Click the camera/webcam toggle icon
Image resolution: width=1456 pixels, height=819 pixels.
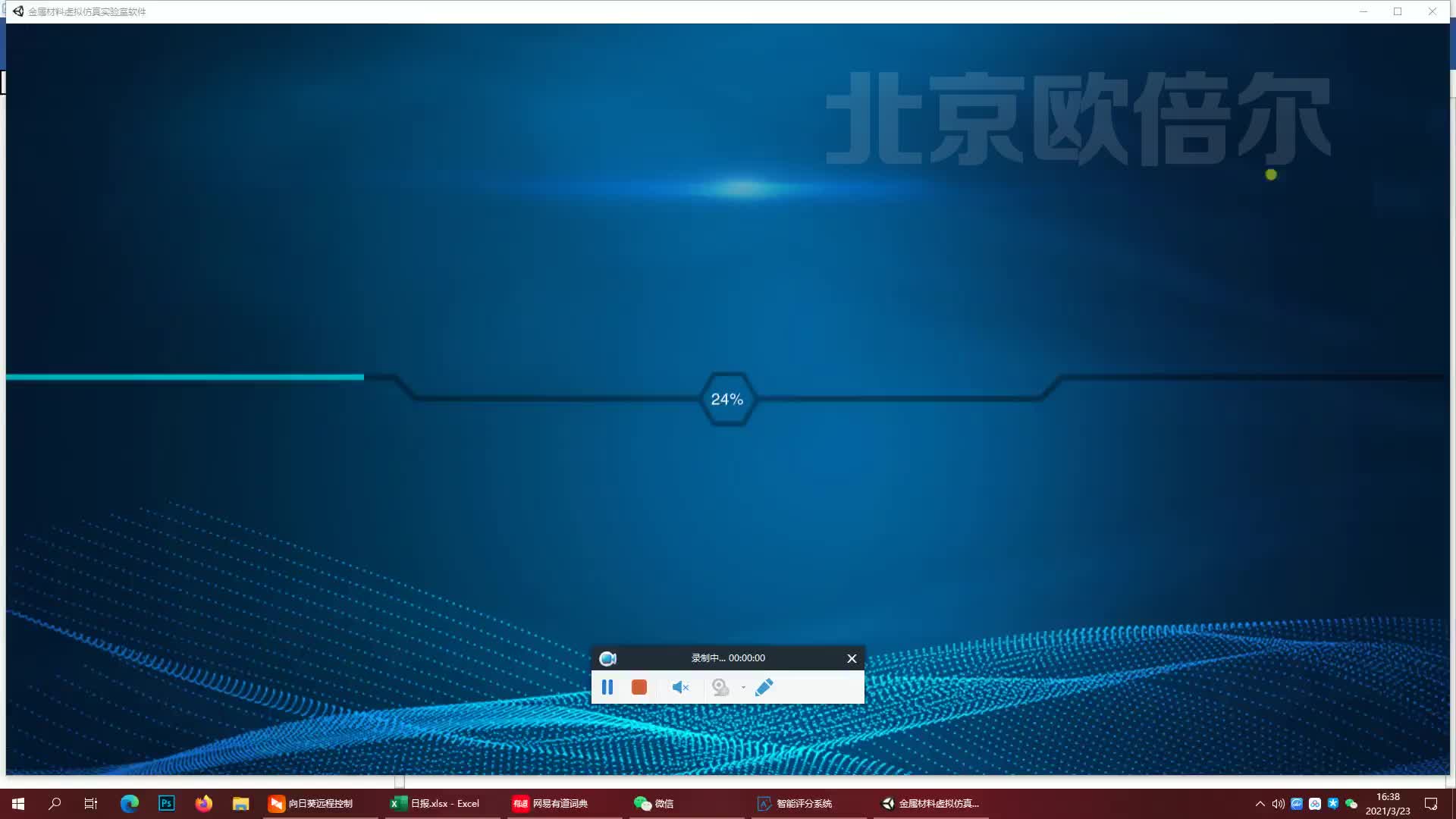click(720, 687)
